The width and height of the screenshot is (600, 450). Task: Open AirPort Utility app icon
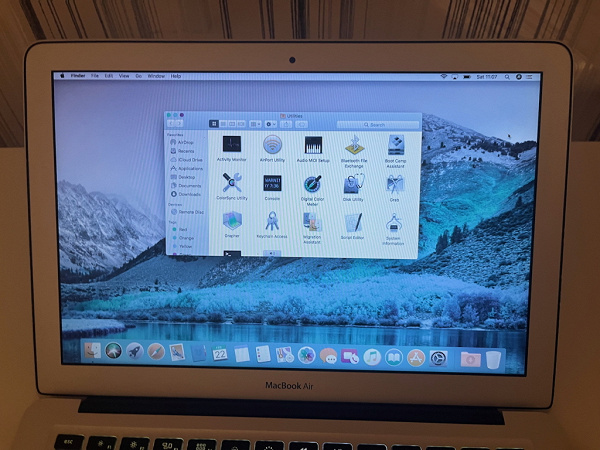pos(272,145)
